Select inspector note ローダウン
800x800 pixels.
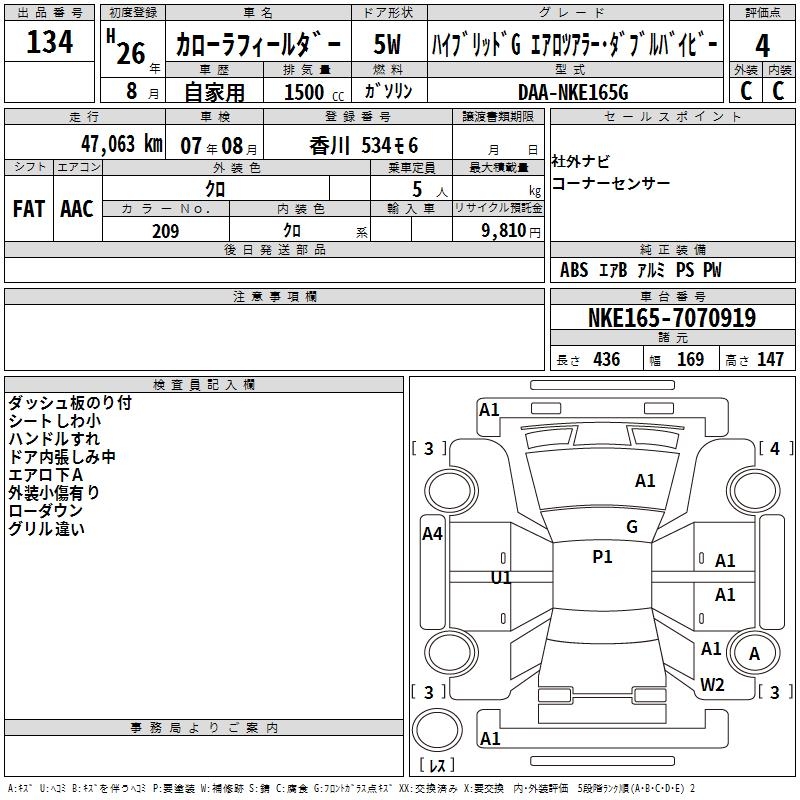click(x=45, y=511)
